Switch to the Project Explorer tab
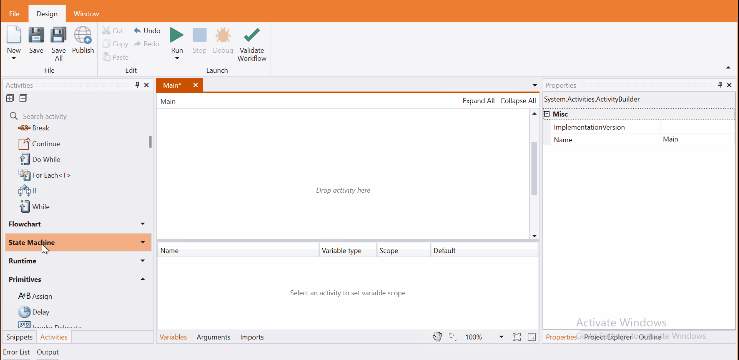739x360 pixels. tap(608, 337)
